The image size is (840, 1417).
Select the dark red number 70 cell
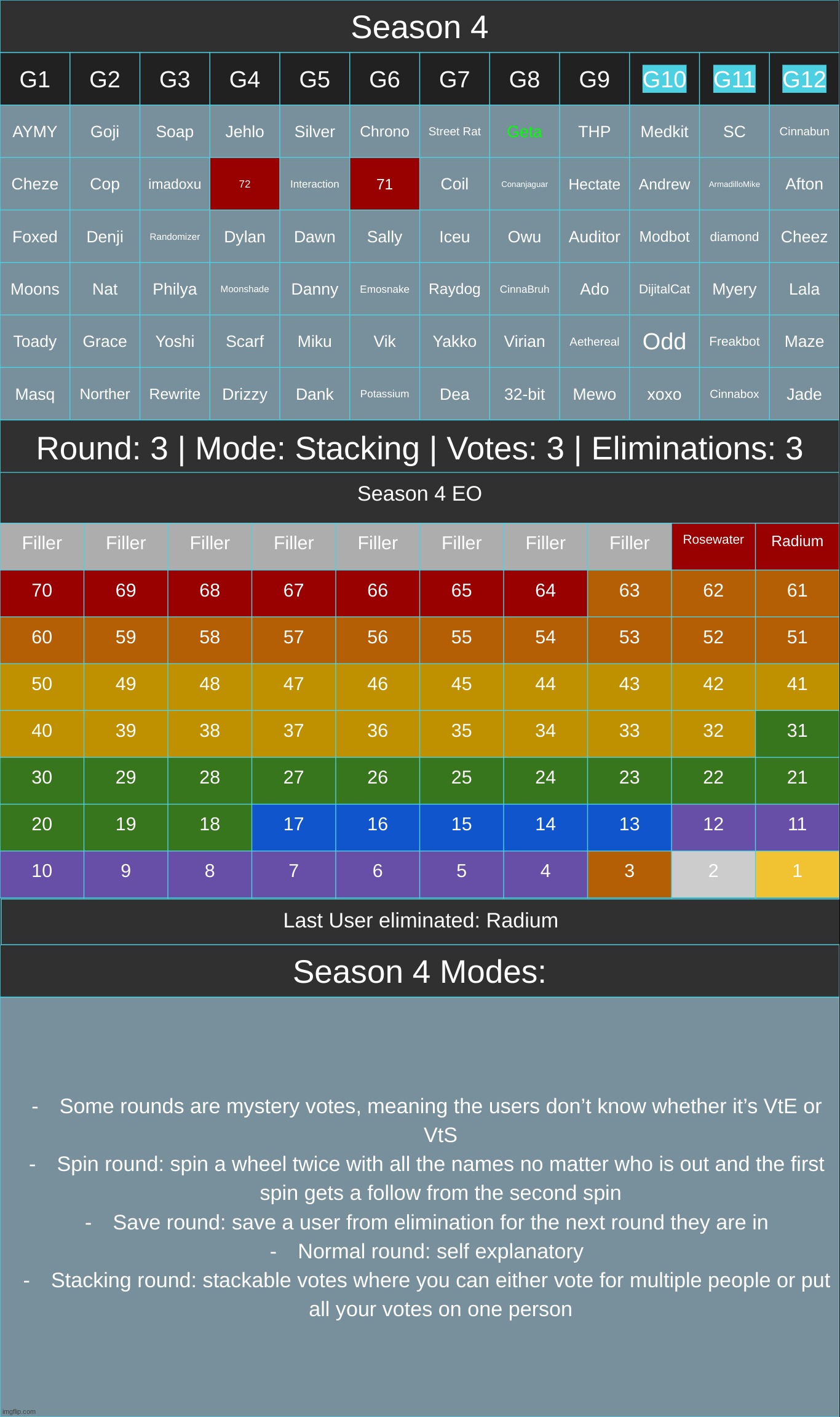(x=42, y=590)
